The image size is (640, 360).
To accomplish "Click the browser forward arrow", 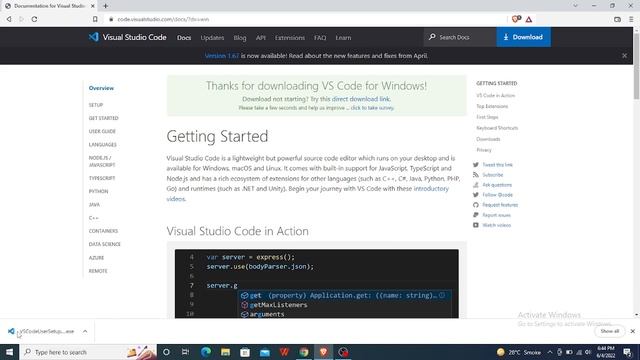I will click(x=22, y=19).
